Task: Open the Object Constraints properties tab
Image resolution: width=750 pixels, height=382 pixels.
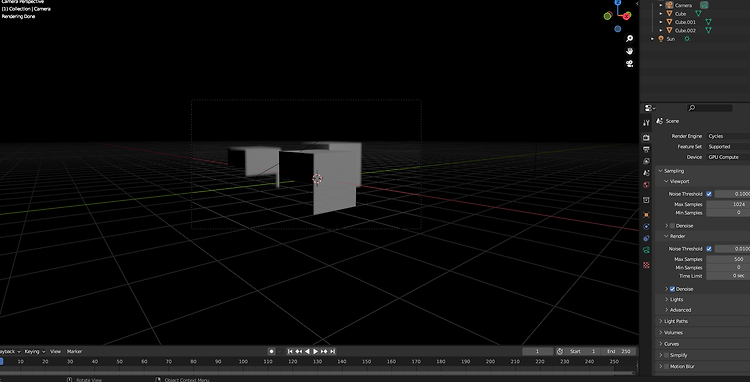Action: click(x=646, y=238)
